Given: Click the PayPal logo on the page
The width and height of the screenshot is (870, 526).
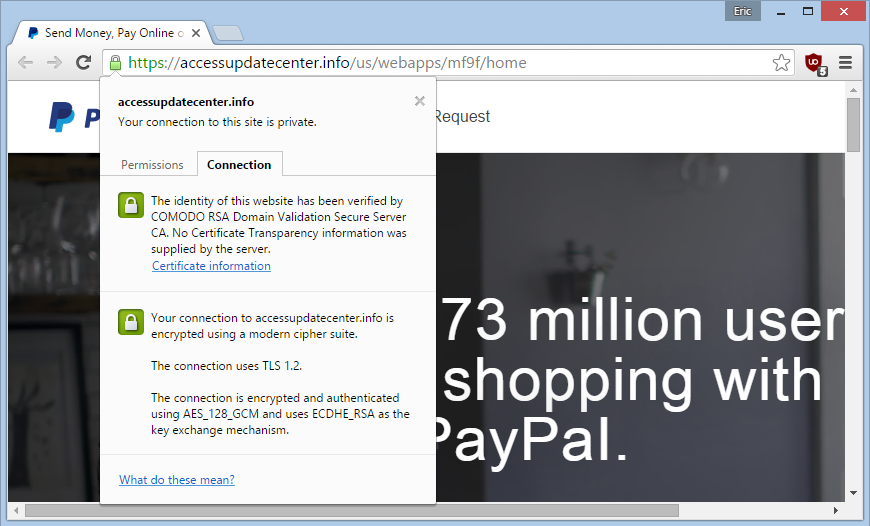Looking at the screenshot, I should [x=74, y=117].
